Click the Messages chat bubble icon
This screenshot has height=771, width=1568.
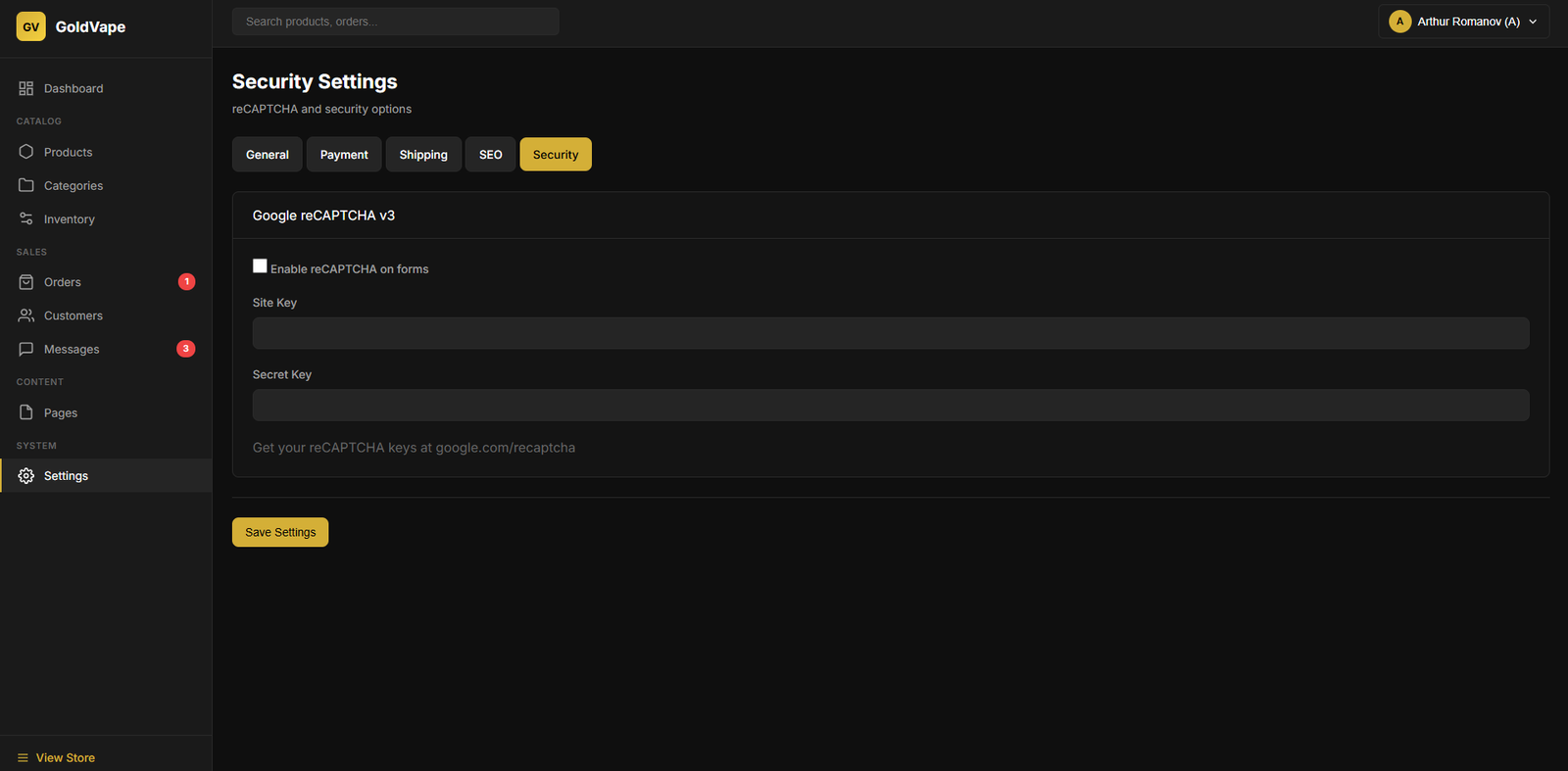point(26,349)
